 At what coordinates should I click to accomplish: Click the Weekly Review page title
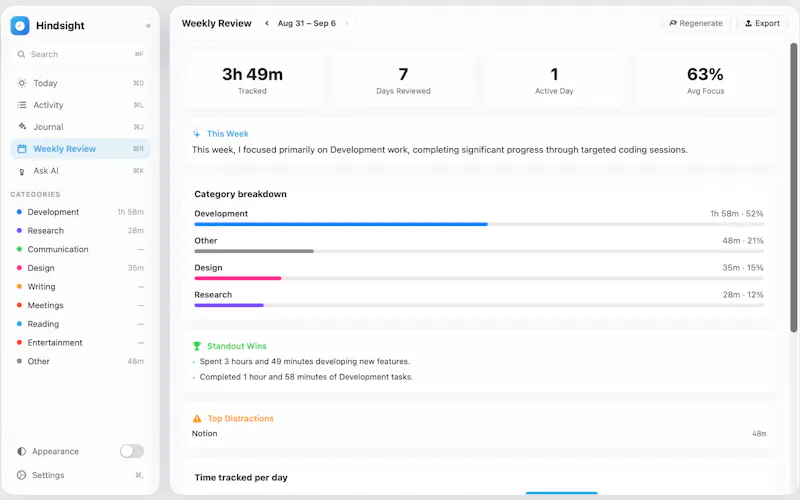(217, 23)
